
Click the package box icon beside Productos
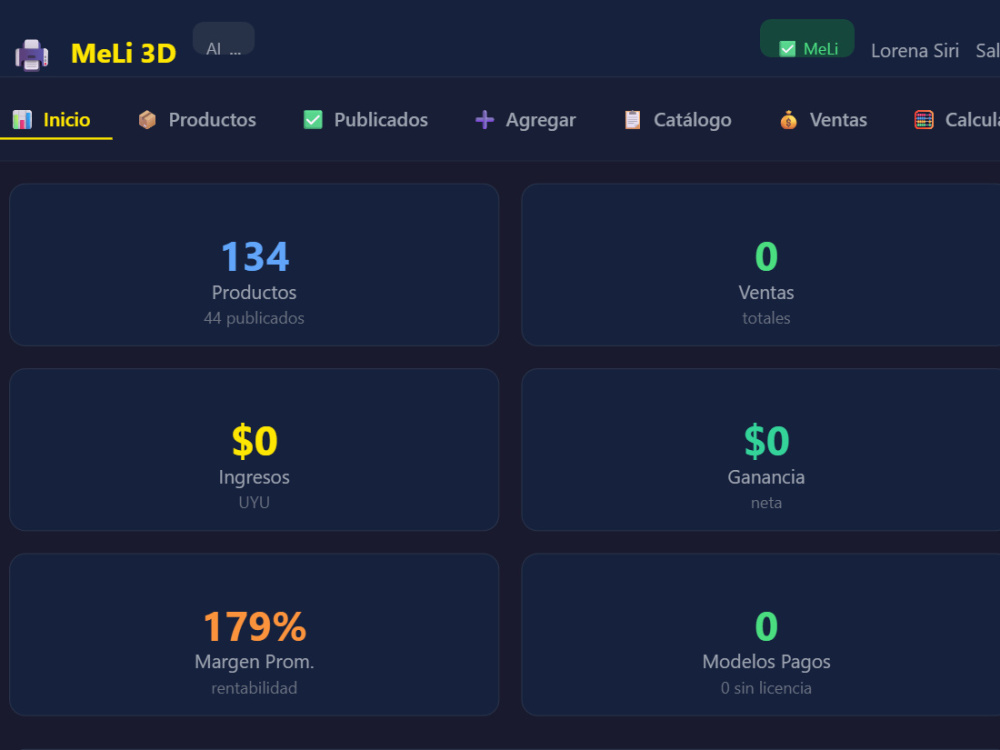pyautogui.click(x=147, y=119)
